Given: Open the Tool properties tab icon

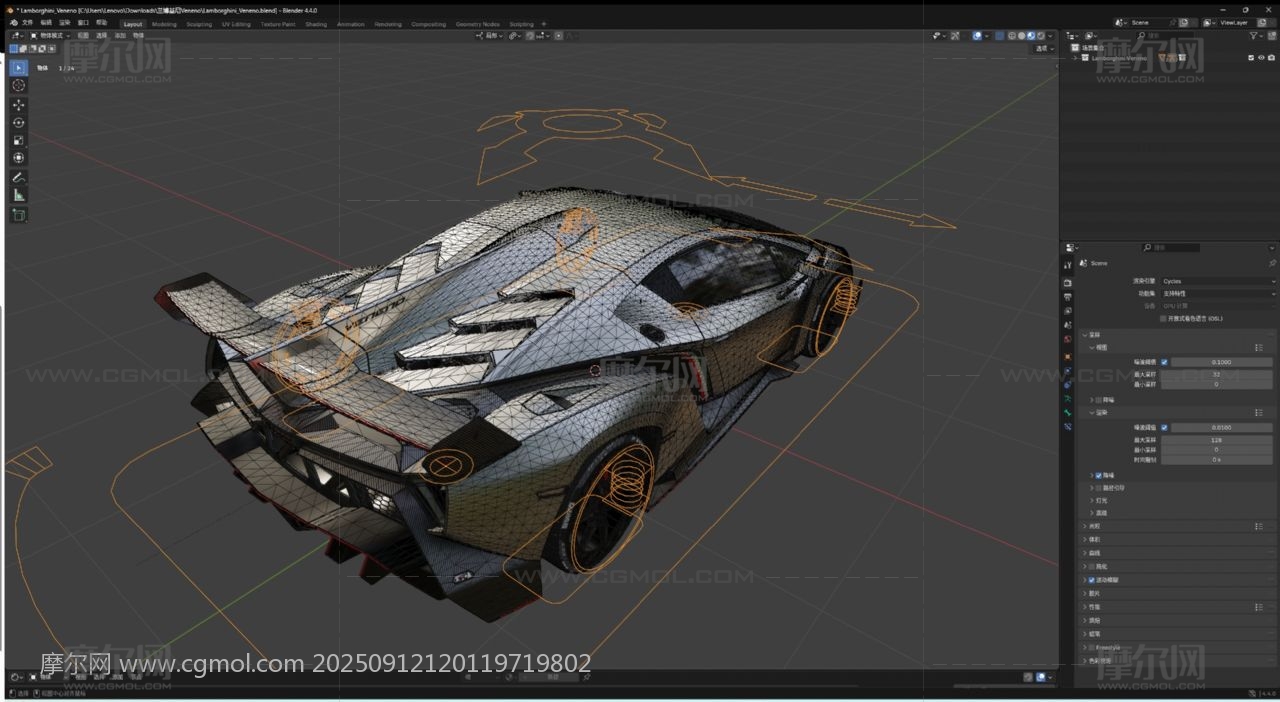Looking at the screenshot, I should click(1068, 265).
